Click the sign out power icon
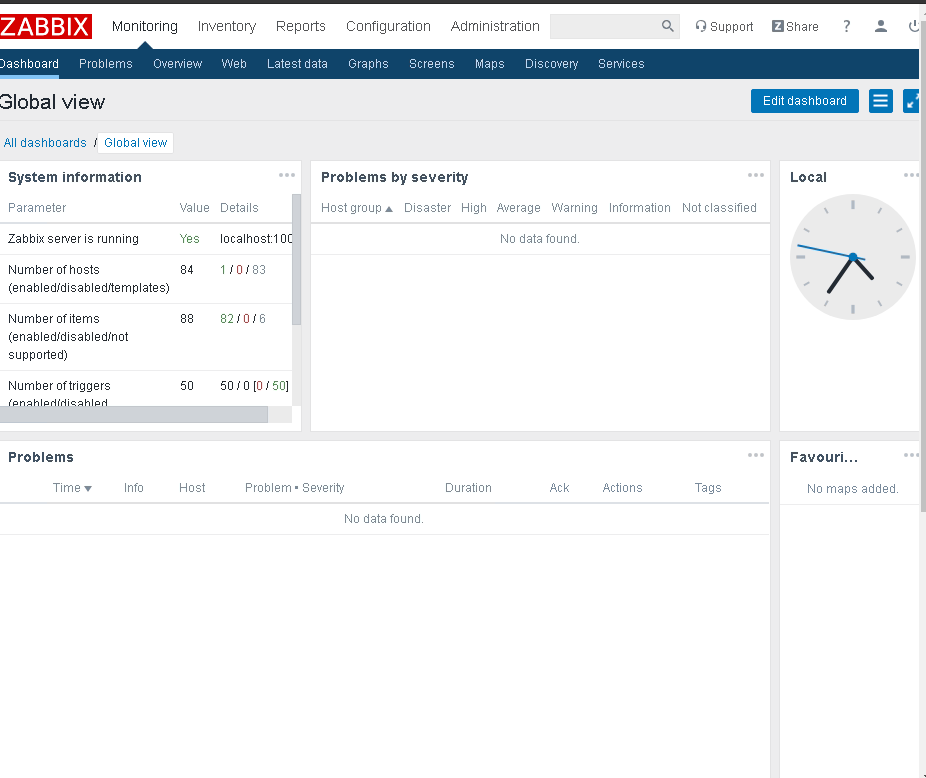The image size is (926, 778). click(914, 27)
